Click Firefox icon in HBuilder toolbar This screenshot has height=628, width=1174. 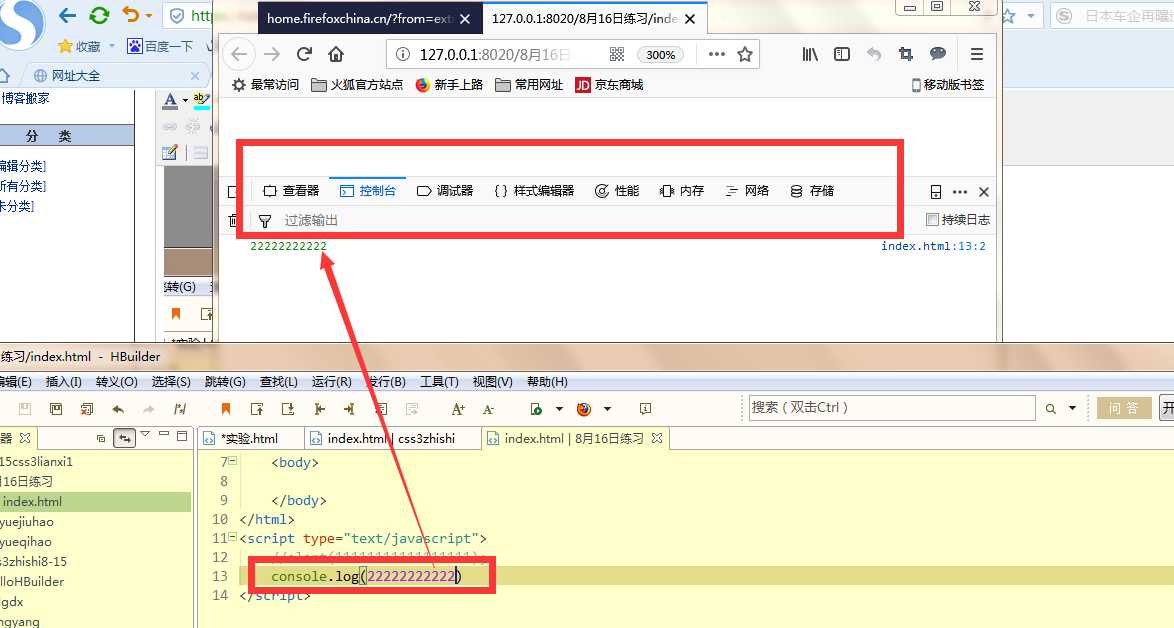click(584, 409)
